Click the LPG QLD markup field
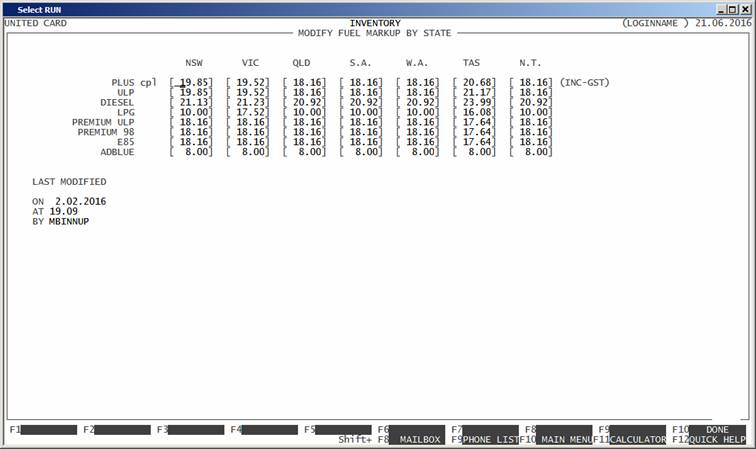Viewport: 756px width, 449px height. coord(305,112)
